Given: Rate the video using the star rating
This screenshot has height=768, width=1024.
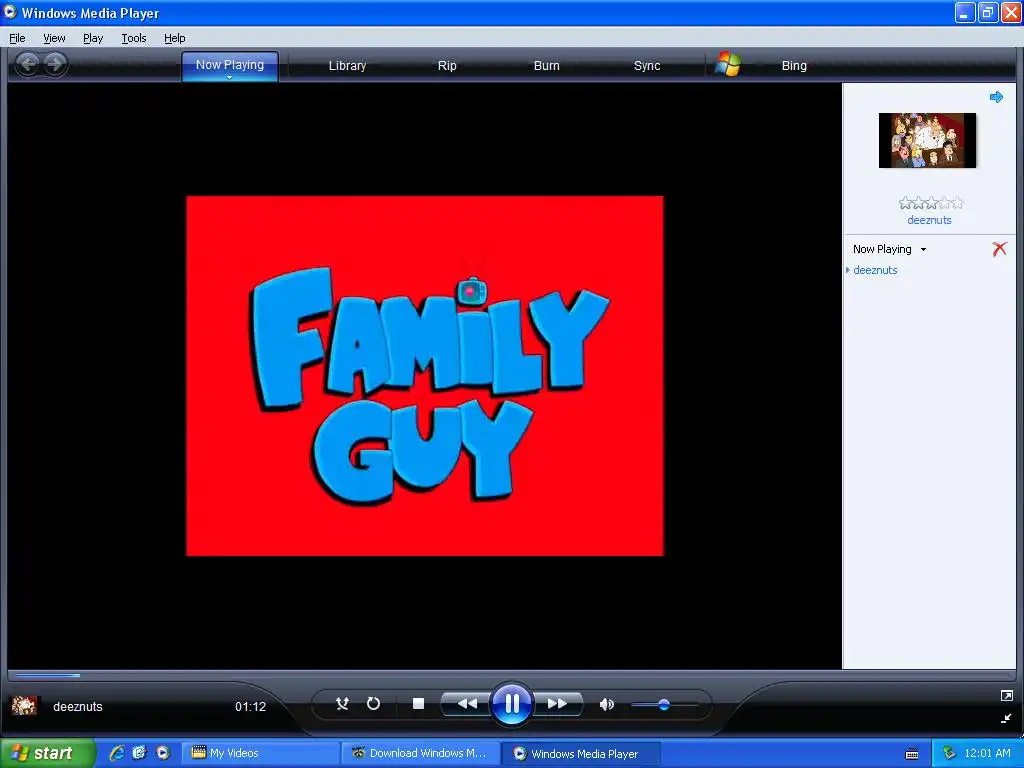Looking at the screenshot, I should pos(931,203).
